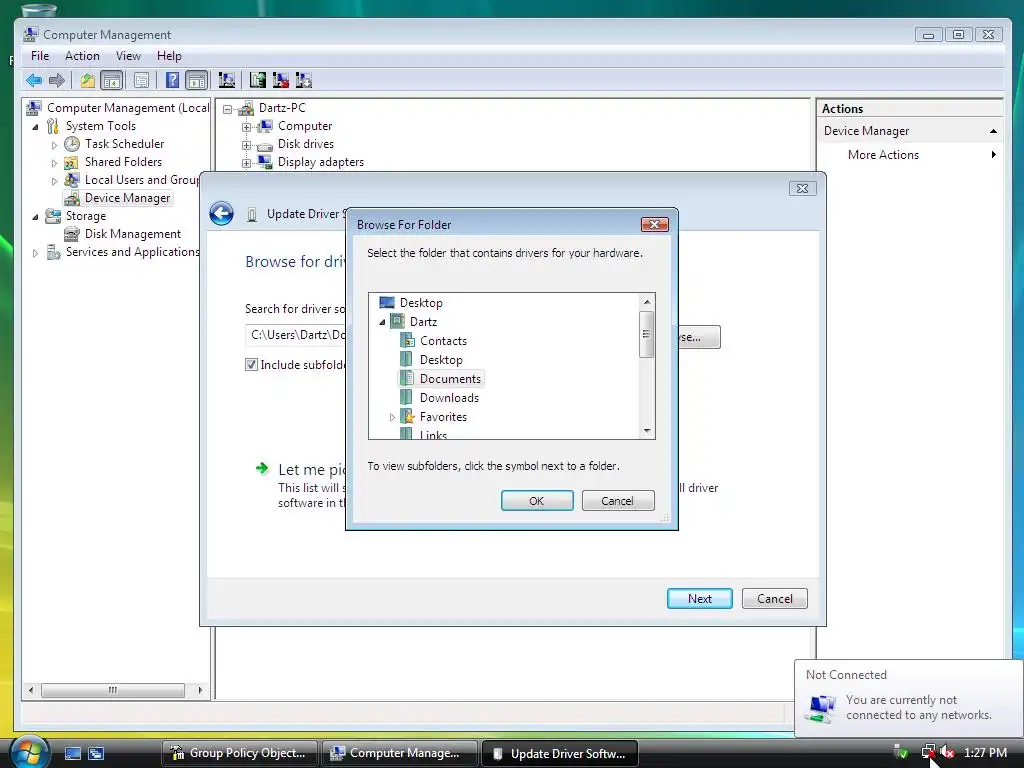Image resolution: width=1024 pixels, height=768 pixels.
Task: Select top-level Desktop in Browse dialog
Action: coord(421,303)
